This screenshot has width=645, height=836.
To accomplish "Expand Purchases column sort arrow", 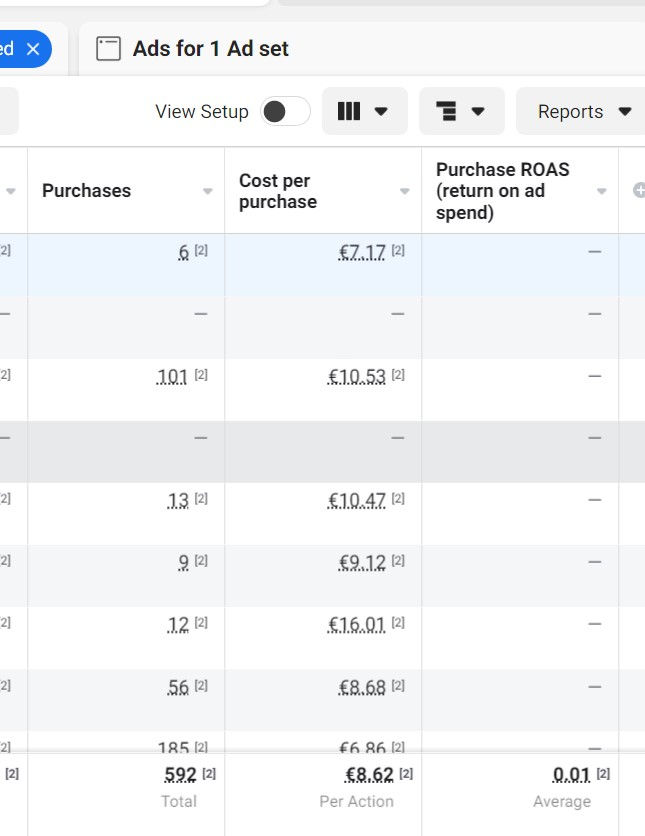I will [208, 191].
